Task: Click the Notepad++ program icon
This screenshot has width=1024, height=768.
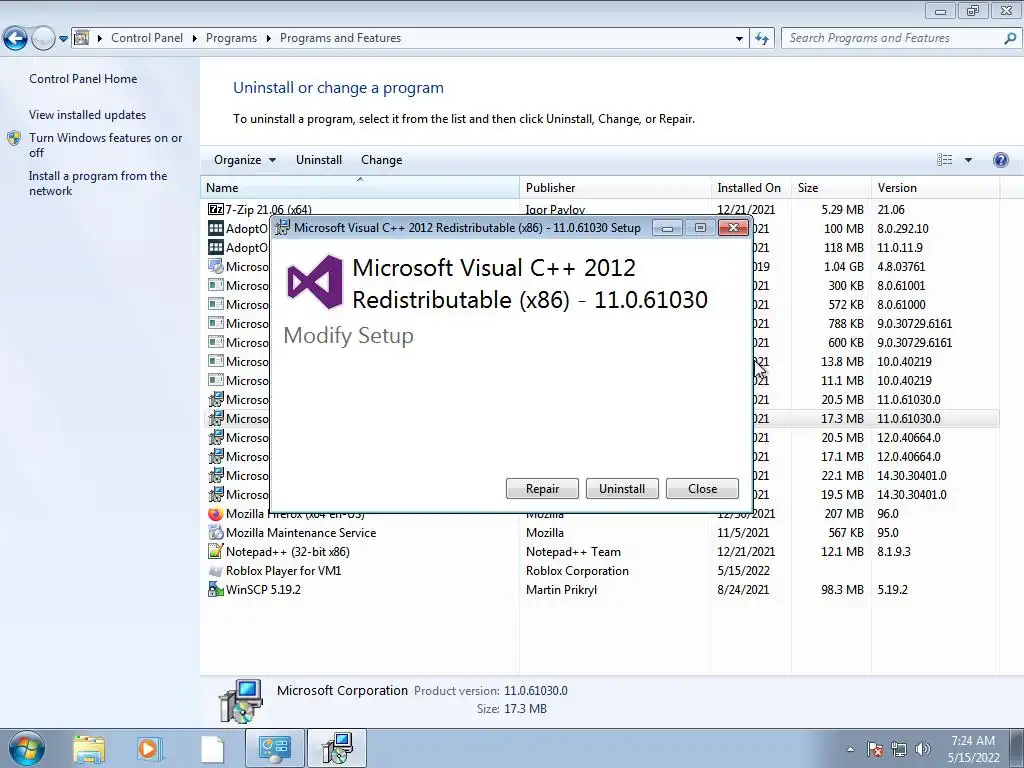Action: click(x=216, y=552)
